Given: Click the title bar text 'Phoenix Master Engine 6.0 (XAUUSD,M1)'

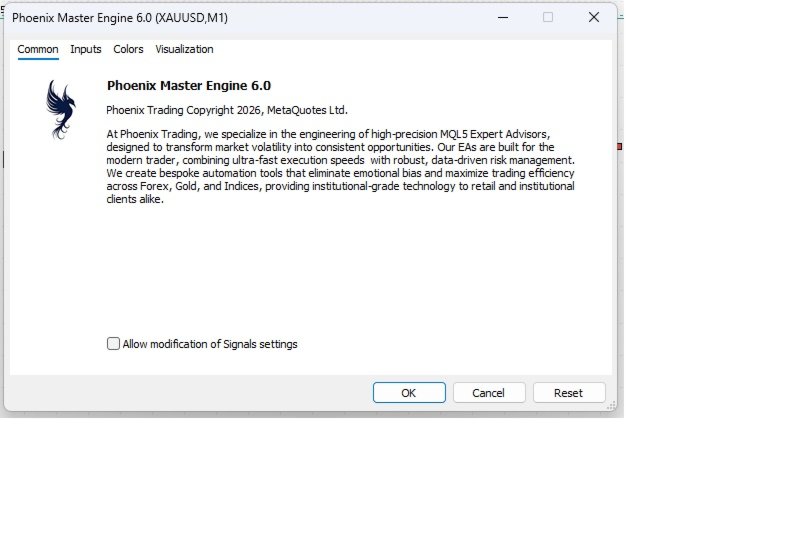Looking at the screenshot, I should click(120, 18).
